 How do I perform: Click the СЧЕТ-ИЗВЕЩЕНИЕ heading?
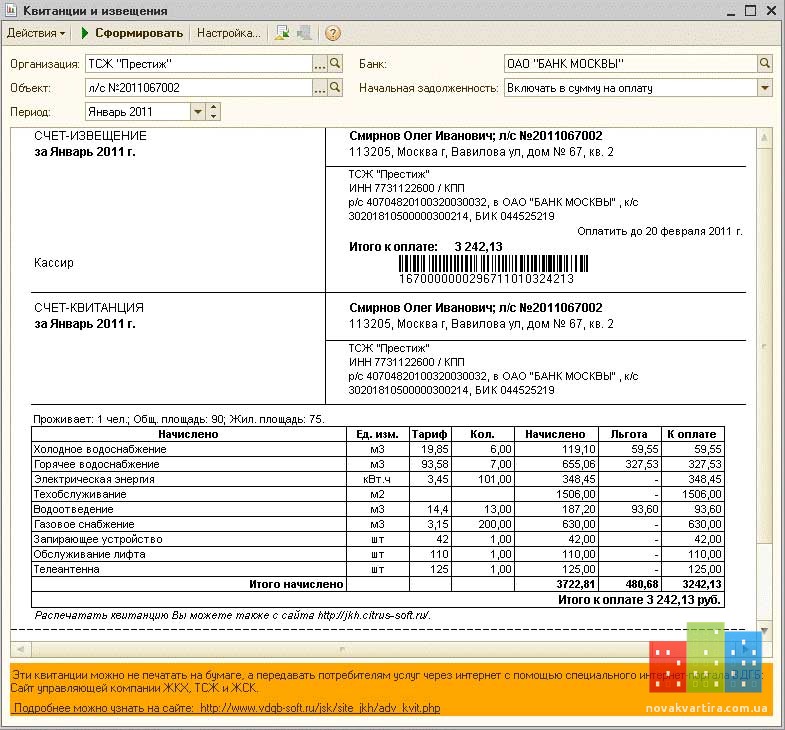pyautogui.click(x=90, y=136)
